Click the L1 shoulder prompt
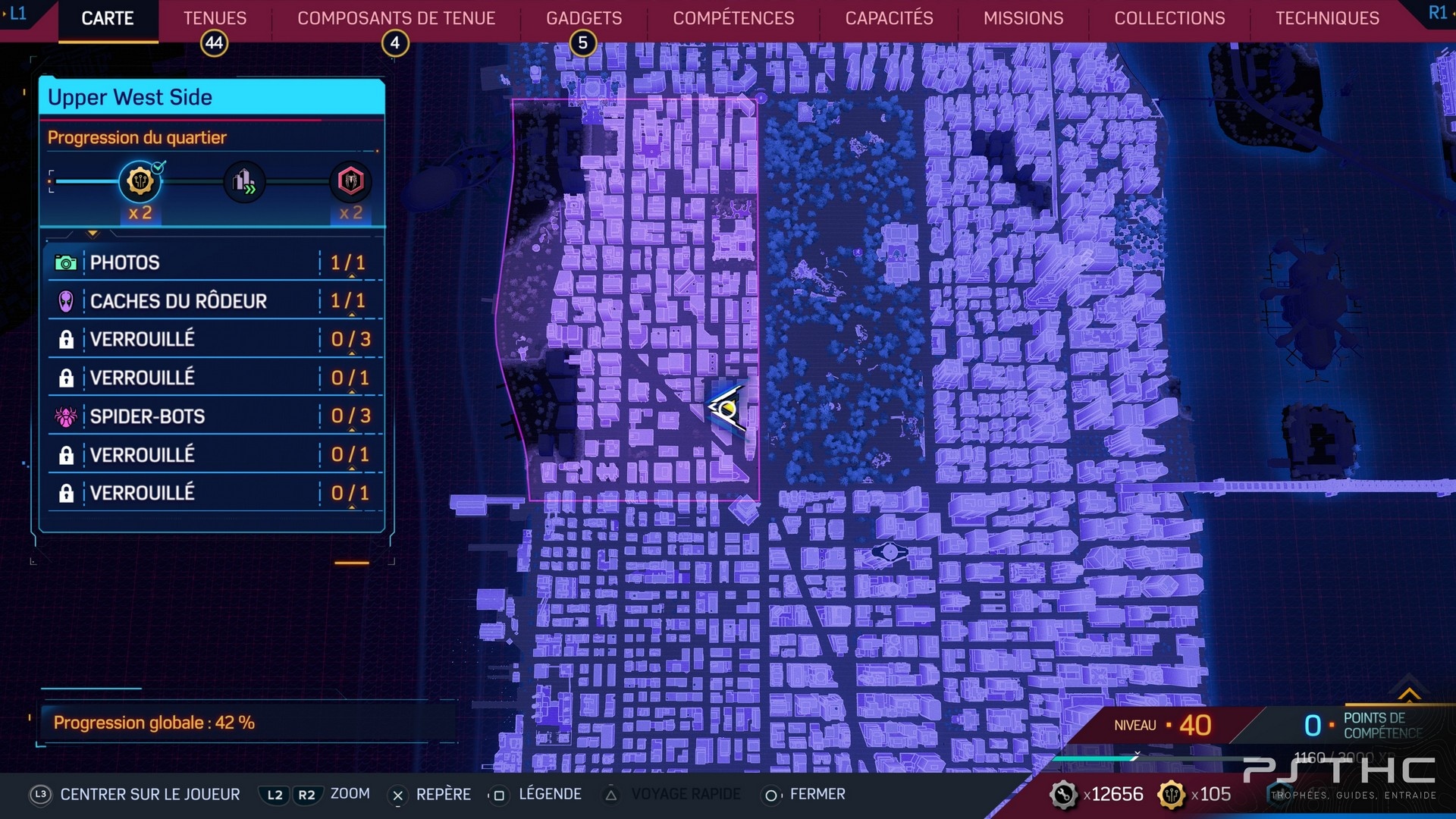This screenshot has width=1456, height=819. [17, 14]
